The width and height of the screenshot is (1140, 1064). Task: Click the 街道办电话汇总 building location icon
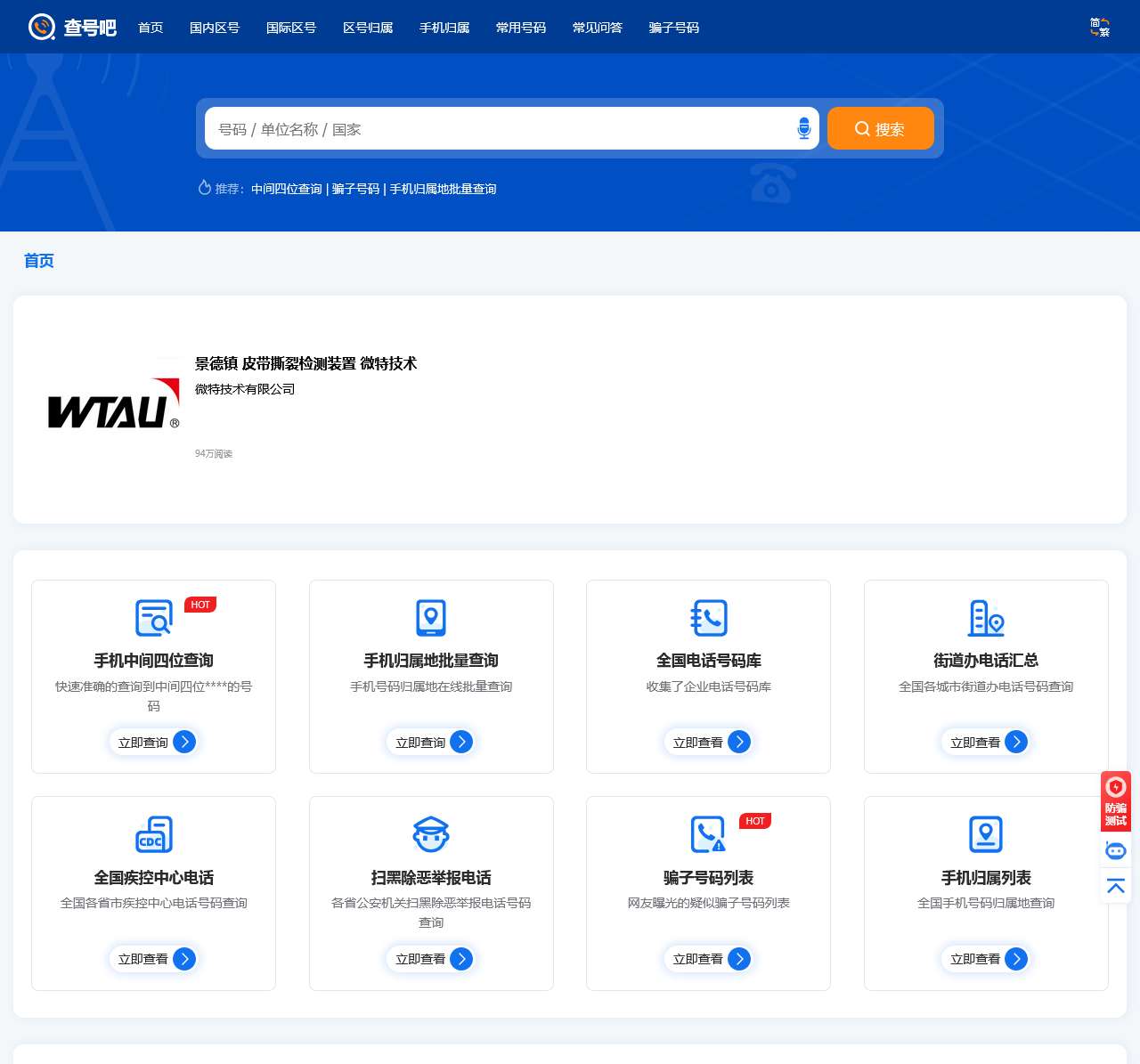pos(986,618)
